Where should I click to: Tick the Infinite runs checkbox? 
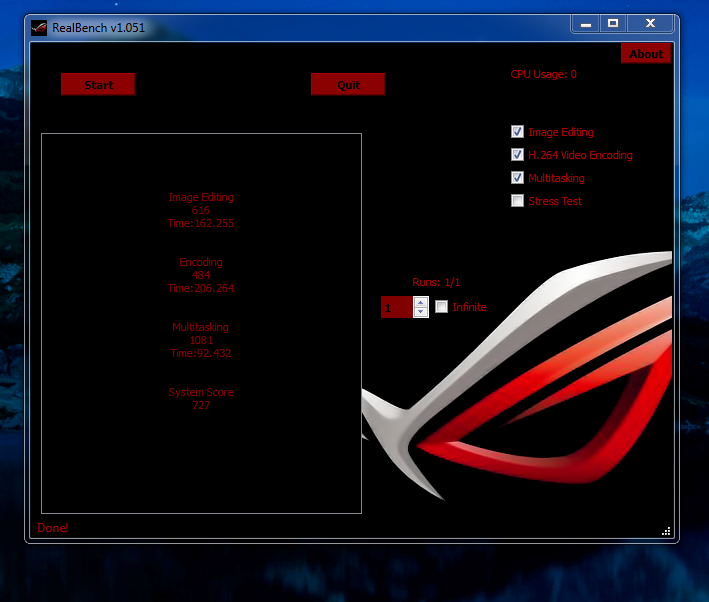(441, 307)
